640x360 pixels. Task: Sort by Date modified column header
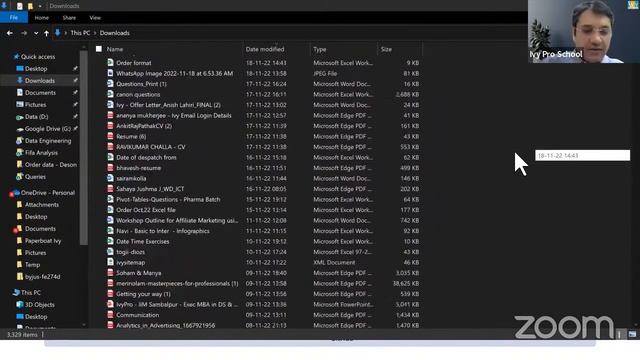(265, 49)
